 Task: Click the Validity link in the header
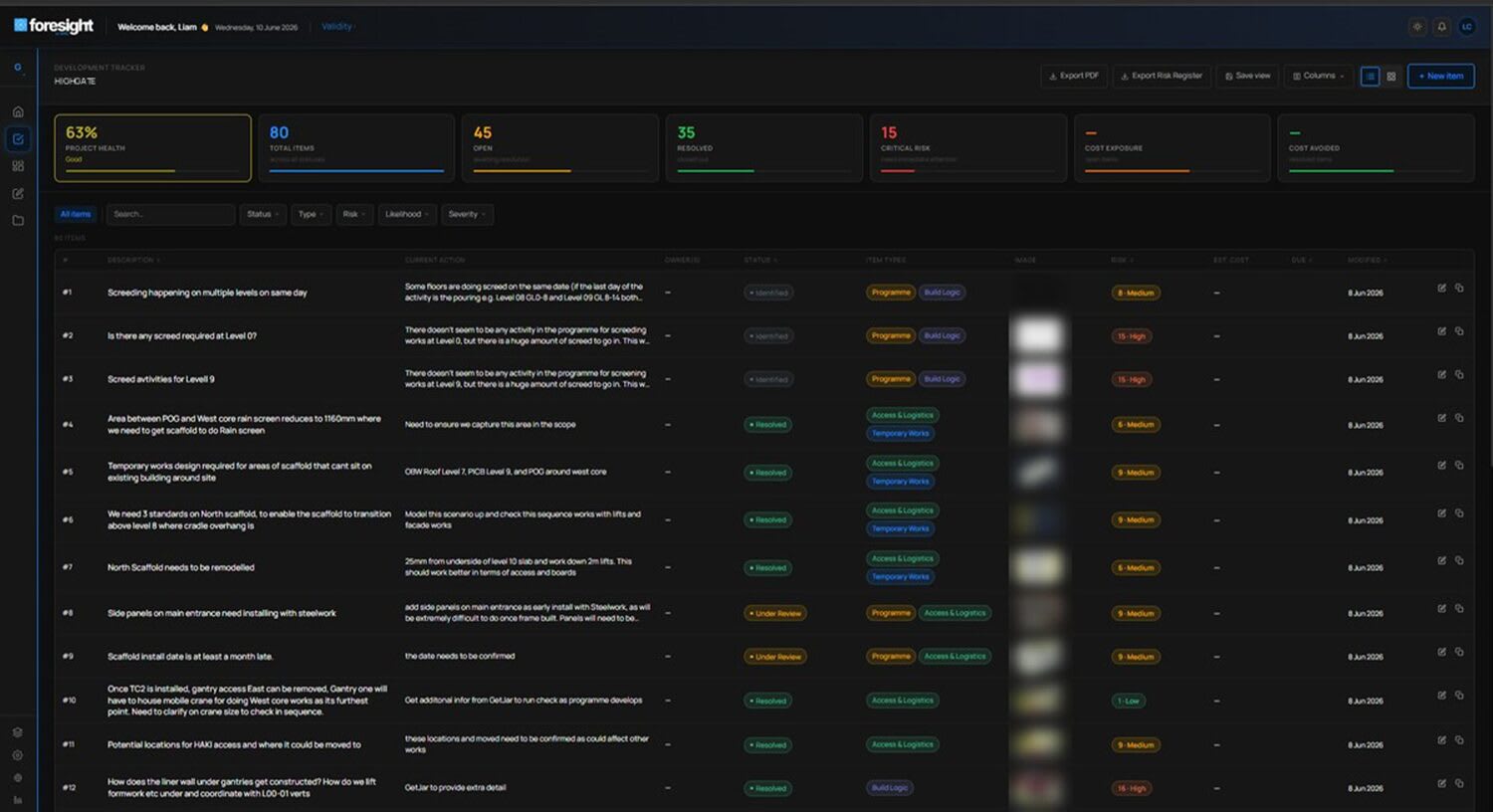[x=336, y=27]
